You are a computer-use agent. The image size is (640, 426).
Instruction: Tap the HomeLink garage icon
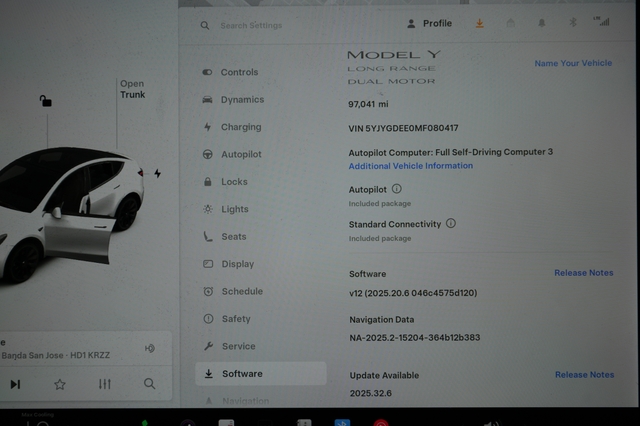pos(510,23)
